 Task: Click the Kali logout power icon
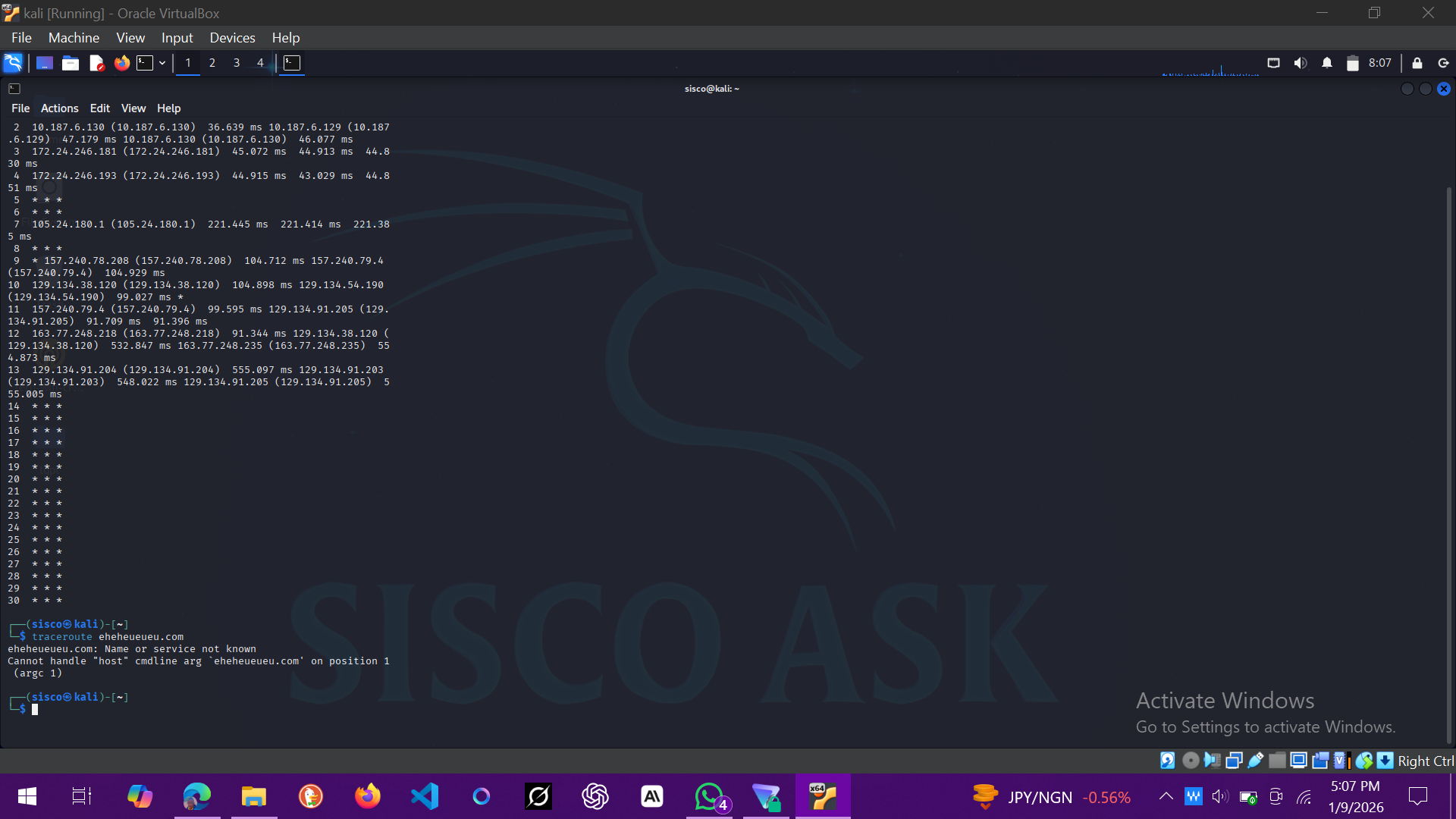1444,63
